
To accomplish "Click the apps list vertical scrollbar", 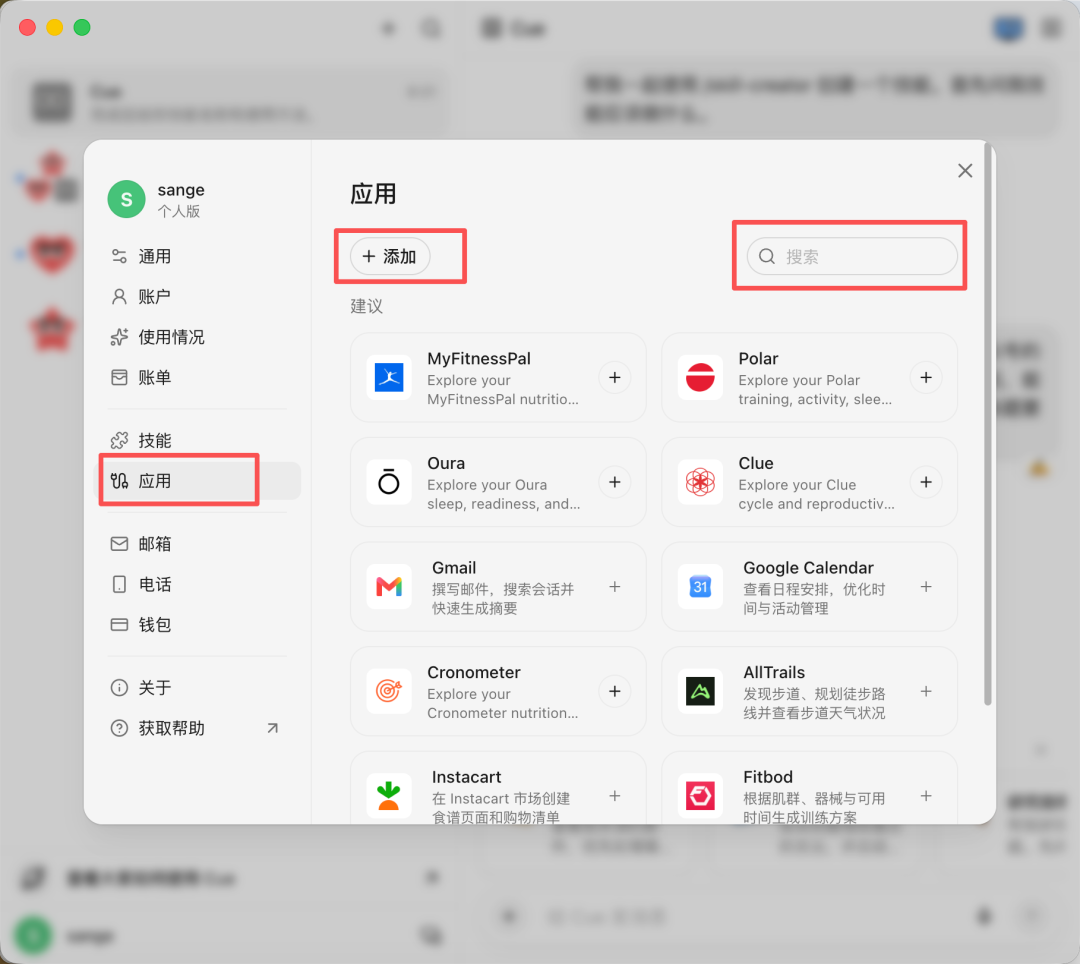I will click(988, 425).
